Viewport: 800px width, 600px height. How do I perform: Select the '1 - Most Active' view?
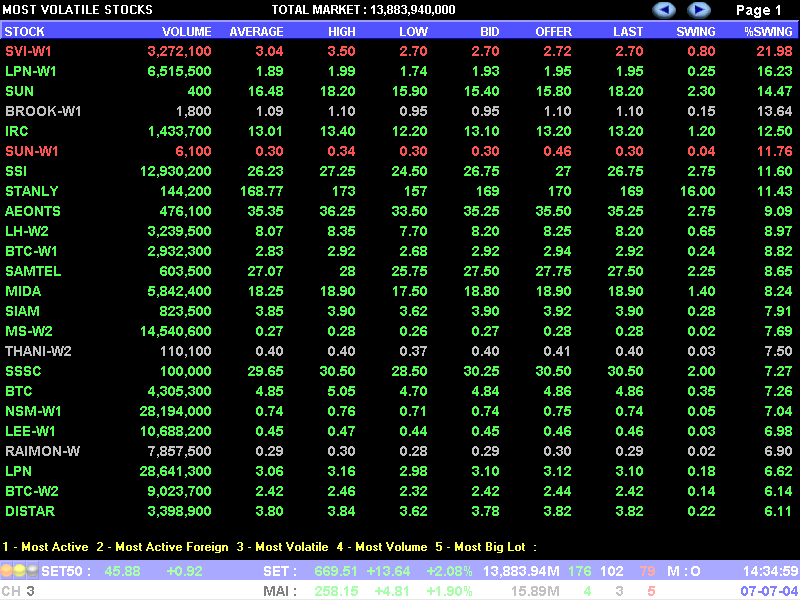coord(45,547)
